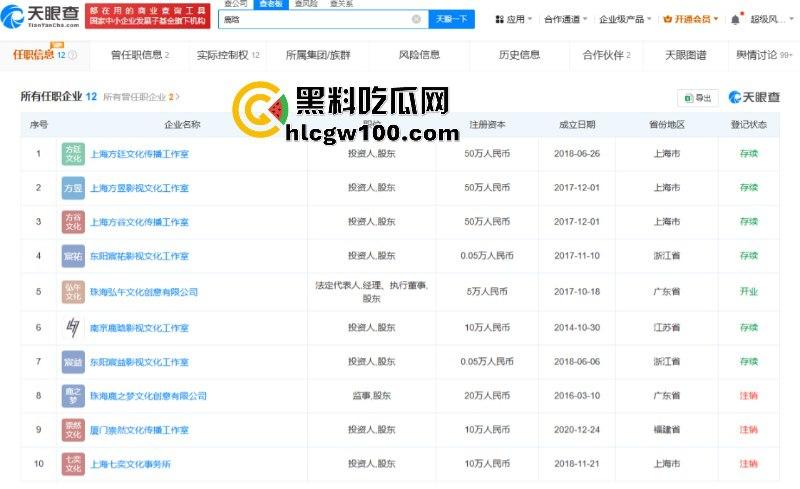Open the 实际控制权 tab
Image resolution: width=800 pixels, height=489 pixels.
tap(228, 55)
